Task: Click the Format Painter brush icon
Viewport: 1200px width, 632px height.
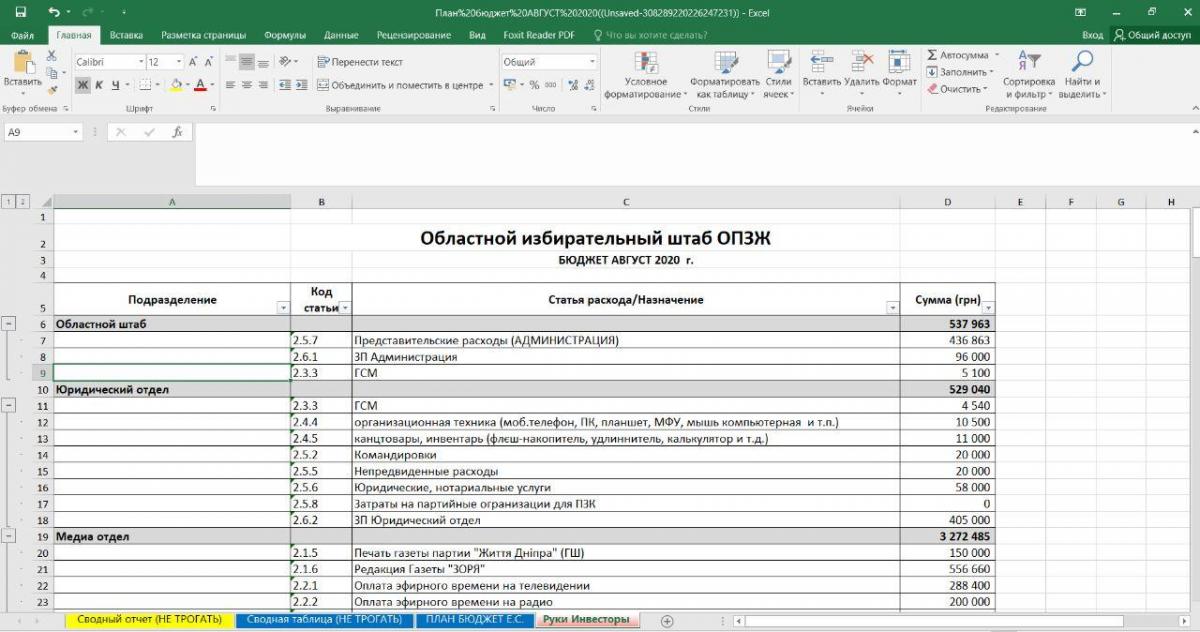Action: (x=51, y=89)
